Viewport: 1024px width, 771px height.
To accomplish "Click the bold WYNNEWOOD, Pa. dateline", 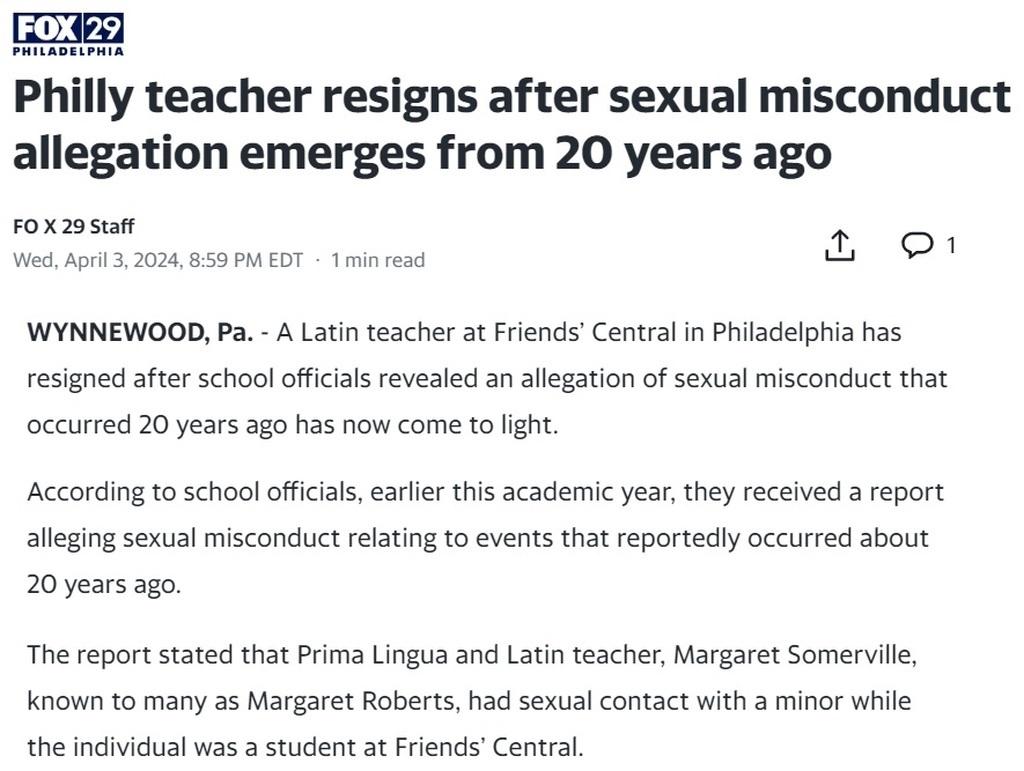I will 140,332.
